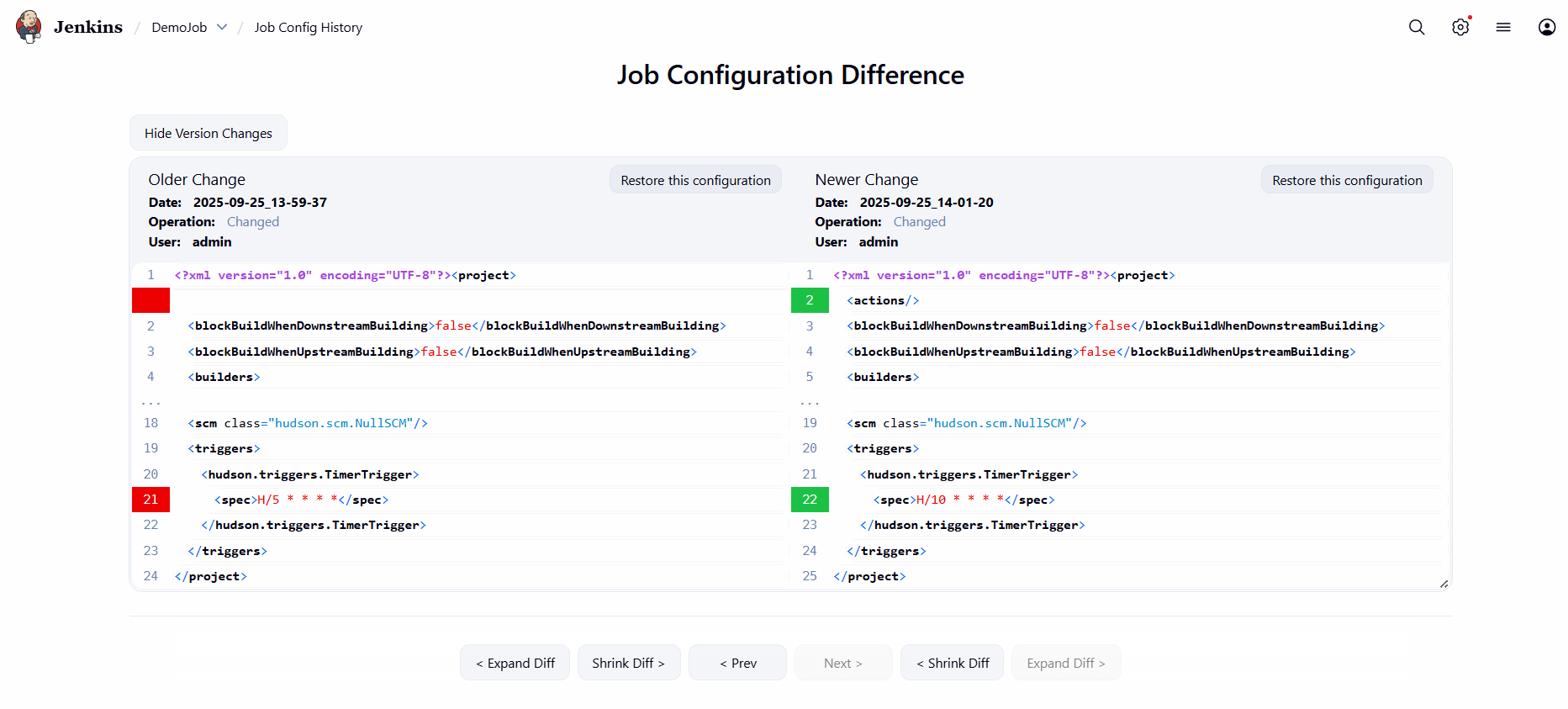Click the < Shrink Diff button
1568x709 pixels.
click(952, 663)
